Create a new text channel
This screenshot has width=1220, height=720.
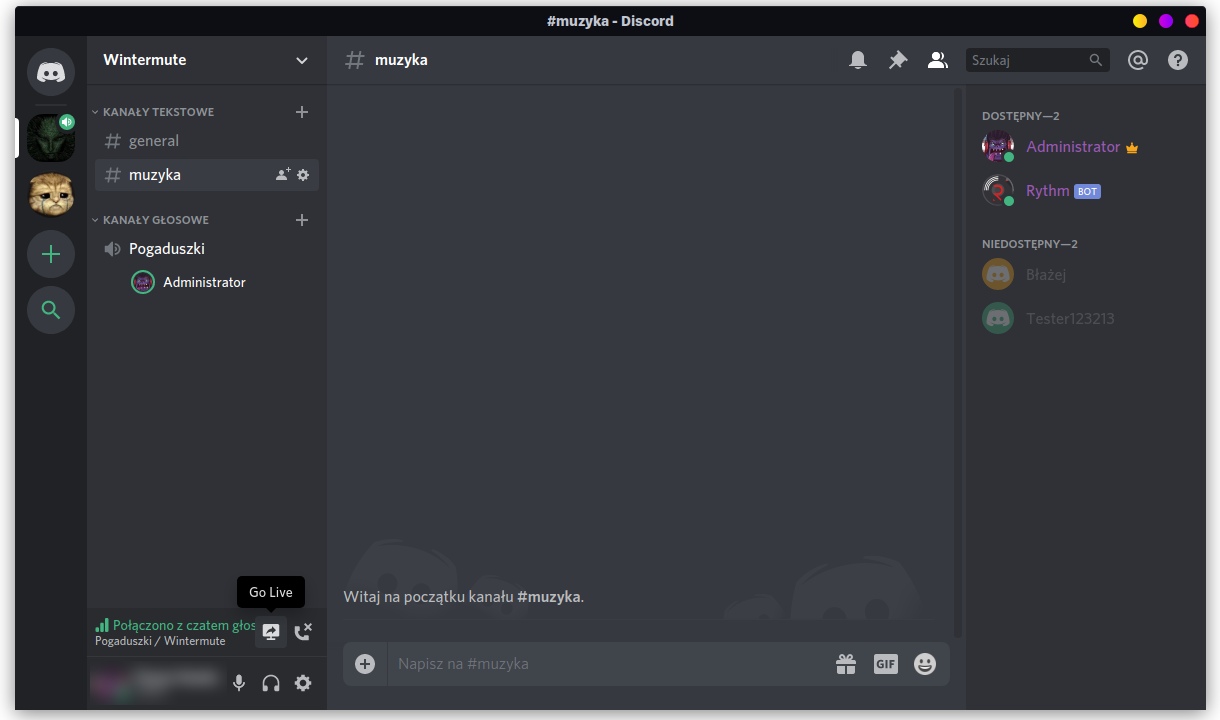point(302,112)
